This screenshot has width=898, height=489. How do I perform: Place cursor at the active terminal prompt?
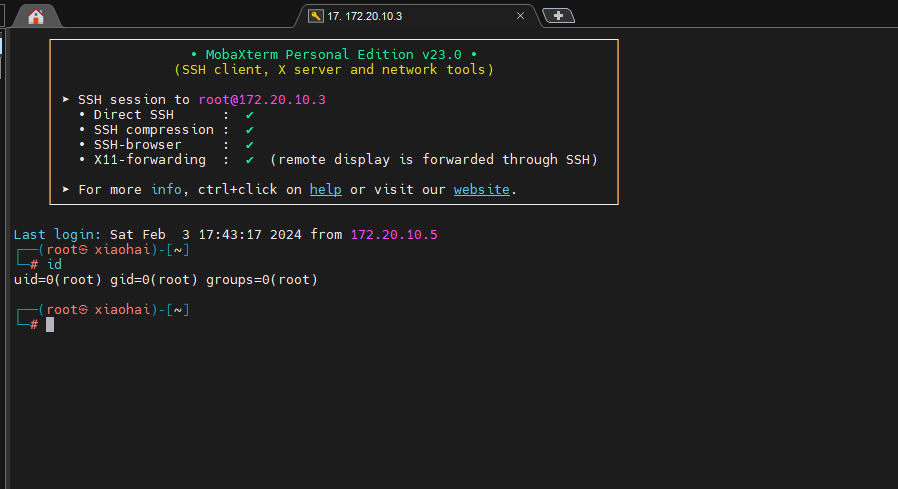[50, 325]
